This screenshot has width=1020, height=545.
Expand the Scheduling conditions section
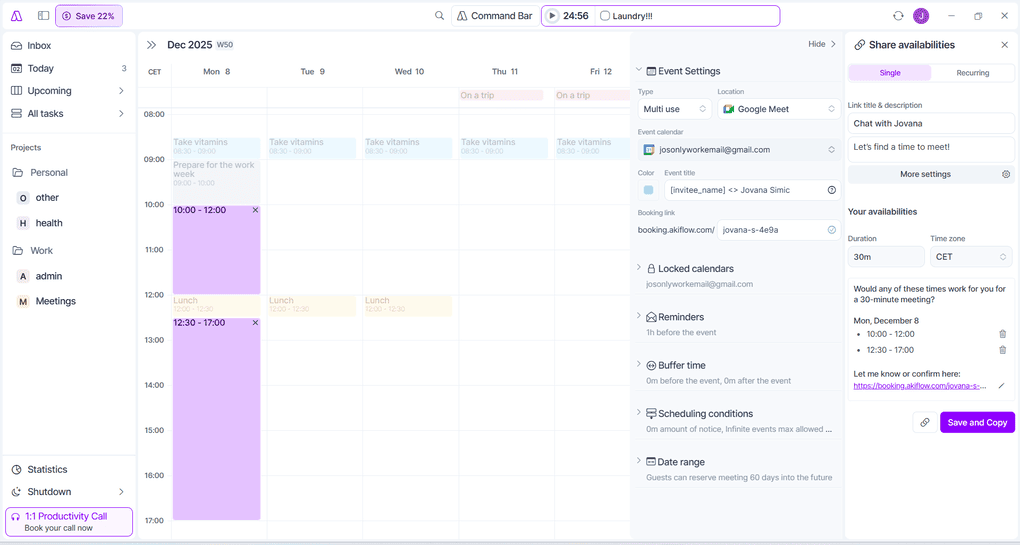pos(639,412)
